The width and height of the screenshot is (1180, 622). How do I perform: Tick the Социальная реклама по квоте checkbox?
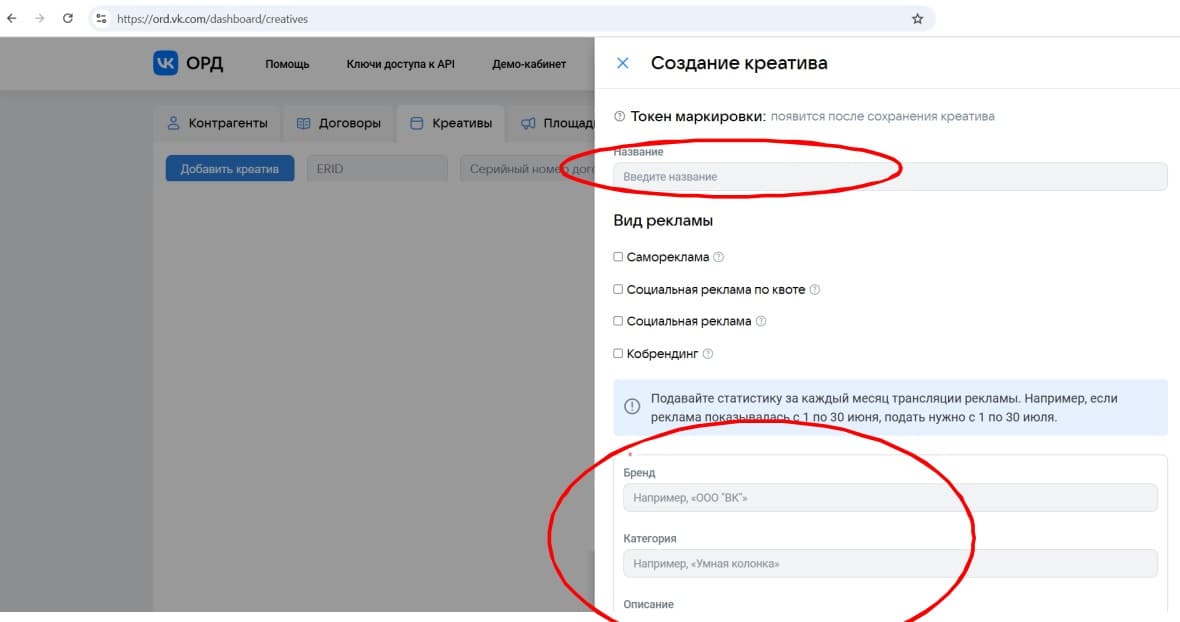[x=618, y=290]
